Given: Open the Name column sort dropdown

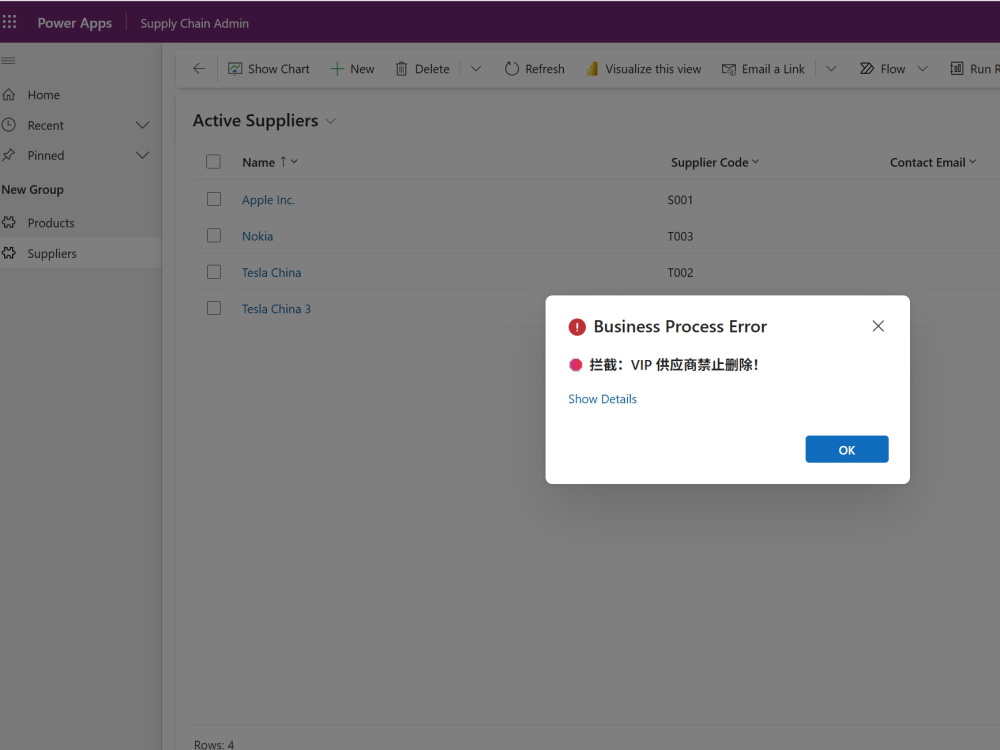Looking at the screenshot, I should pos(294,162).
